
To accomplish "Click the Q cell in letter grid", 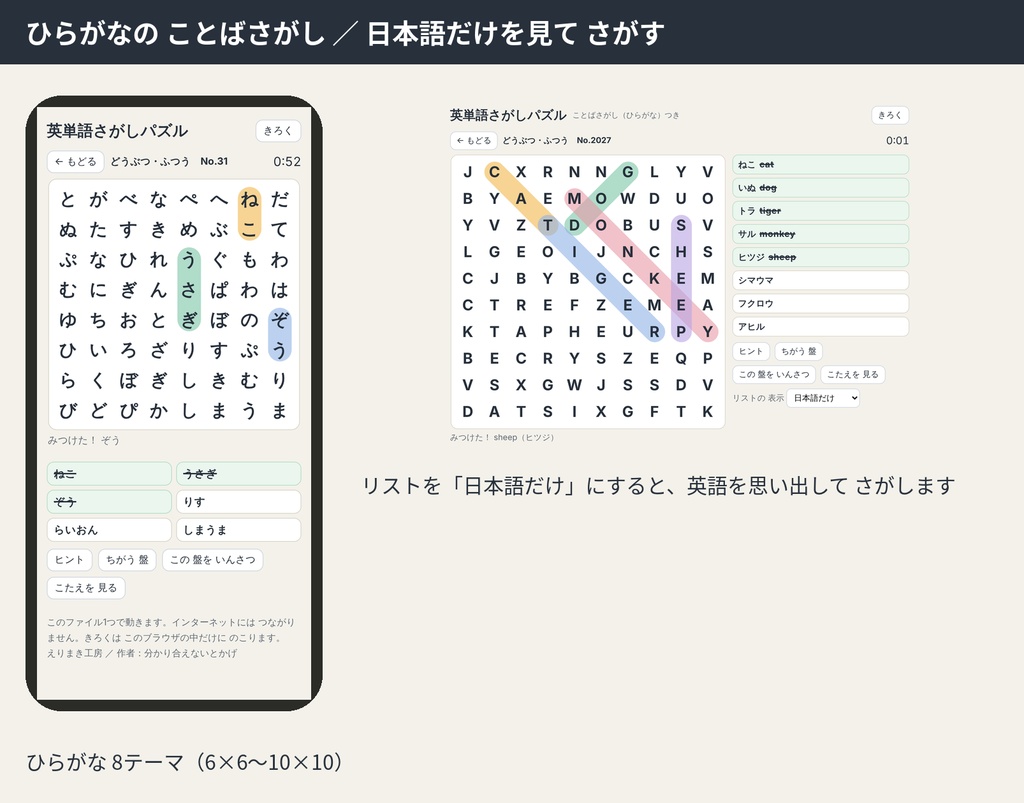I will tap(681, 358).
